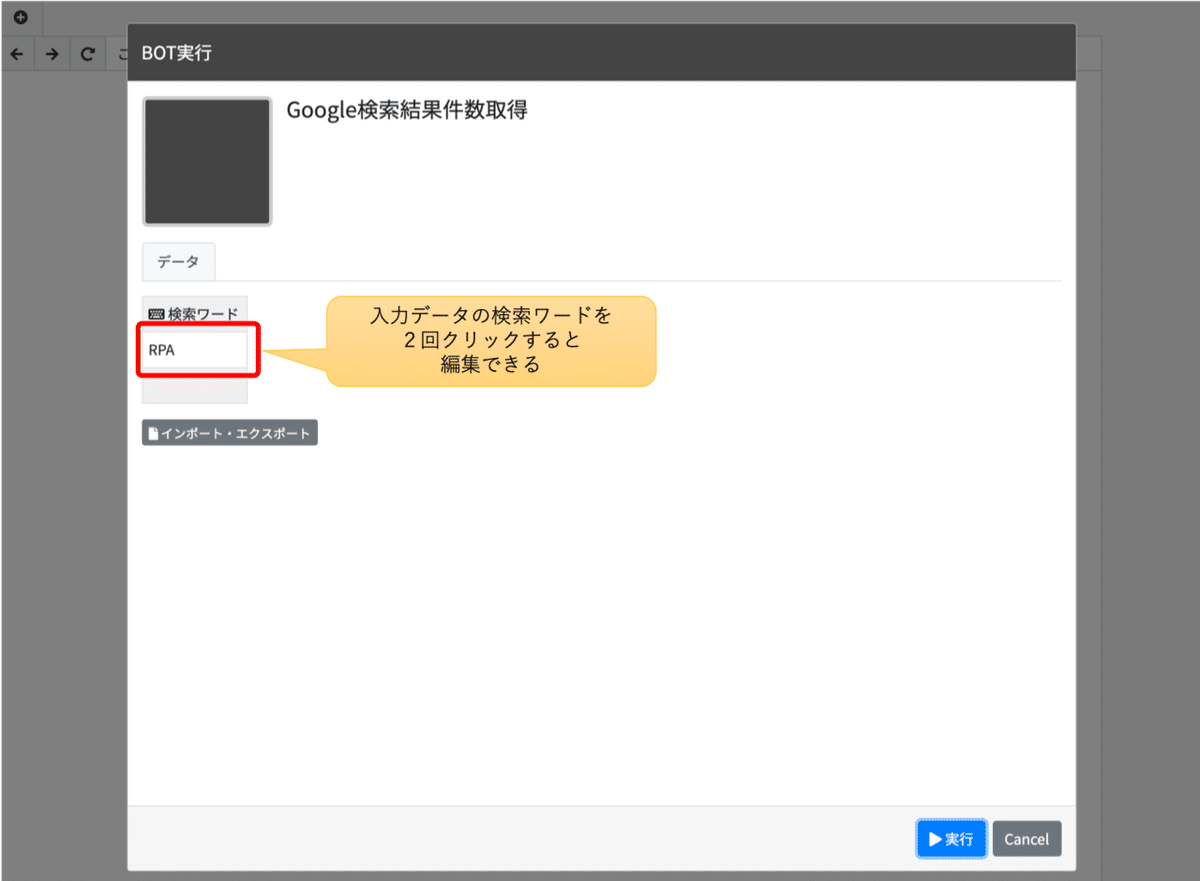Switch to the データ tab
1200x881 pixels.
178,262
